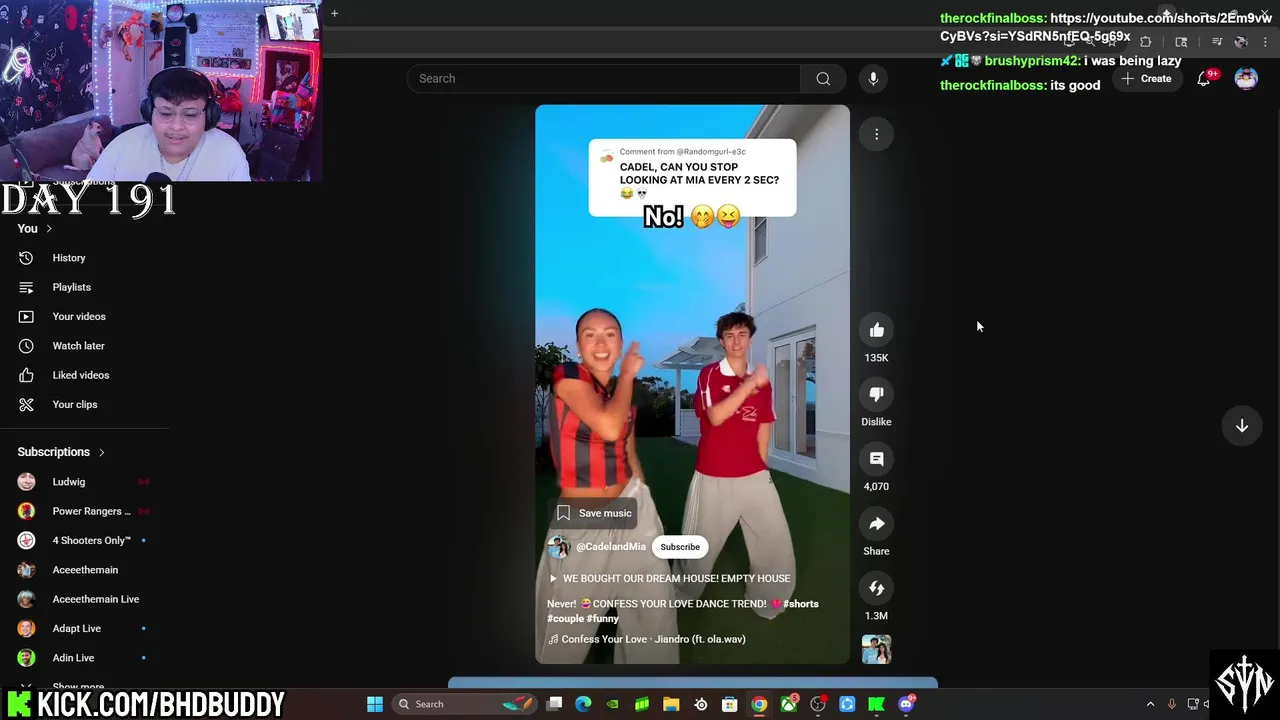Open YouTube notifications bell
The height and width of the screenshot is (720, 1280).
pos(1204,79)
